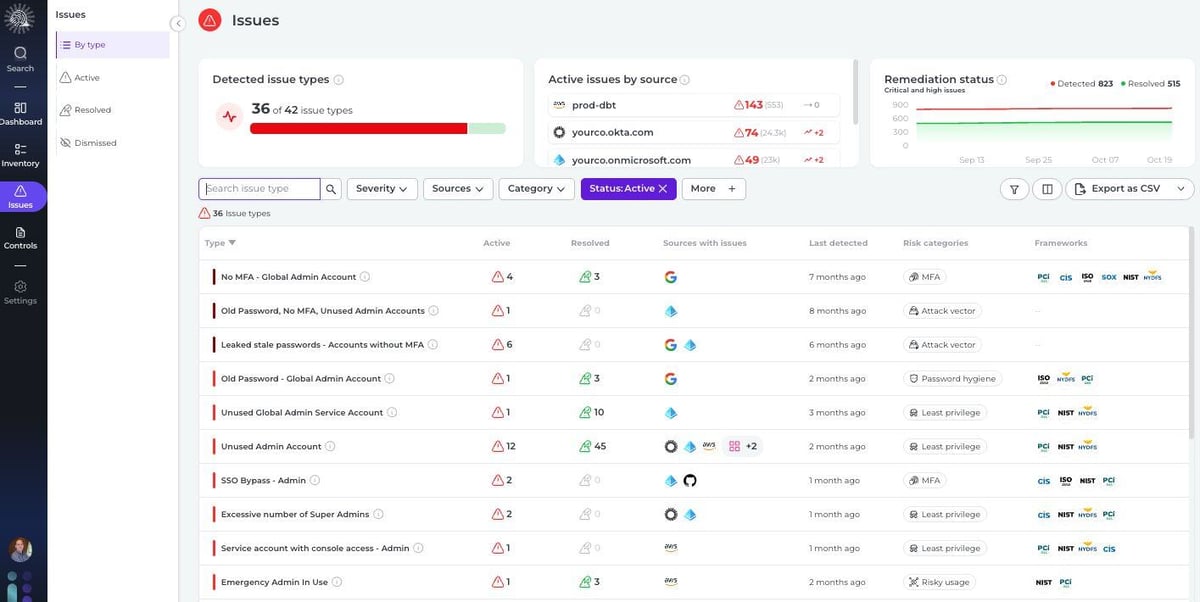Click the Attack vector tag in Leaked stale passwords row

click(942, 345)
